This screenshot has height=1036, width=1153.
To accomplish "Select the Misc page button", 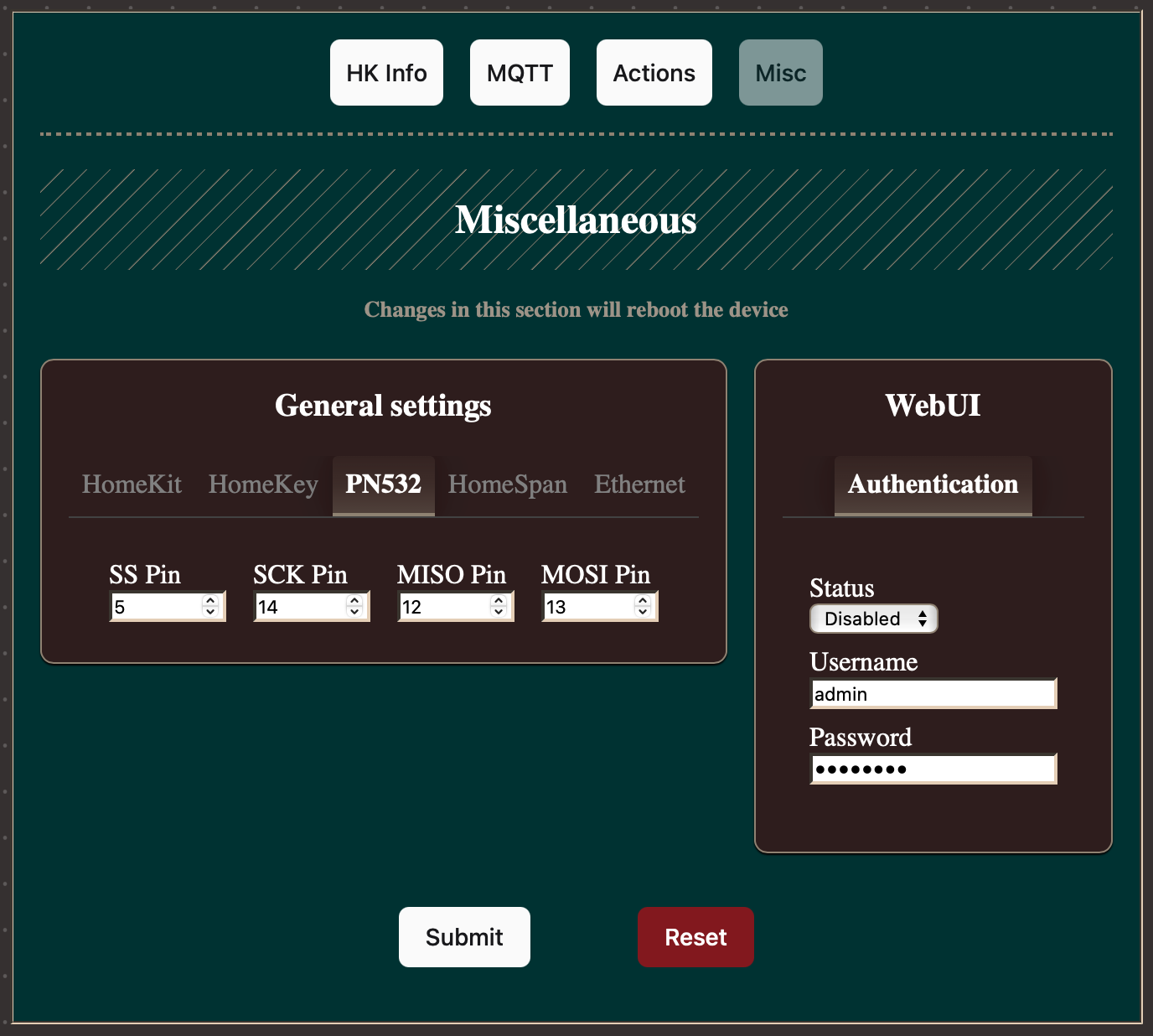I will [780, 73].
